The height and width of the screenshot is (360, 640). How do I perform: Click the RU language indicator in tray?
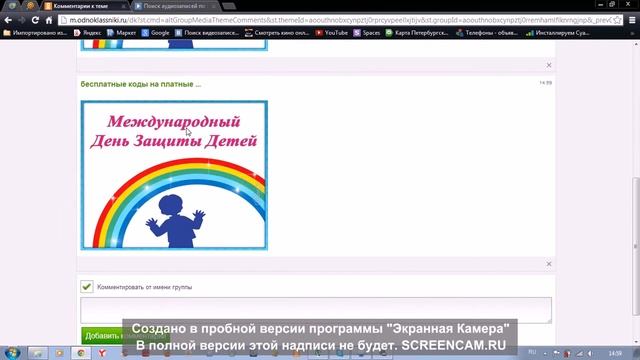532,352
